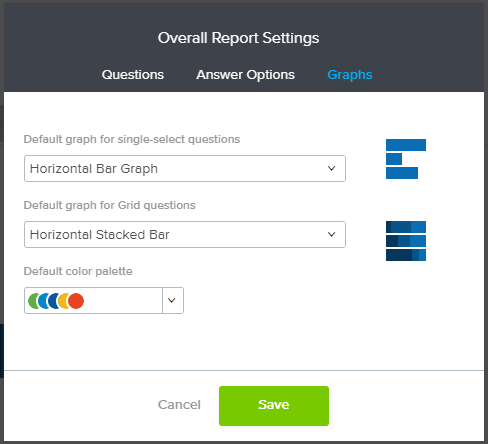Image resolution: width=488 pixels, height=444 pixels.
Task: Click the Overall Report Settings title
Action: tap(238, 38)
